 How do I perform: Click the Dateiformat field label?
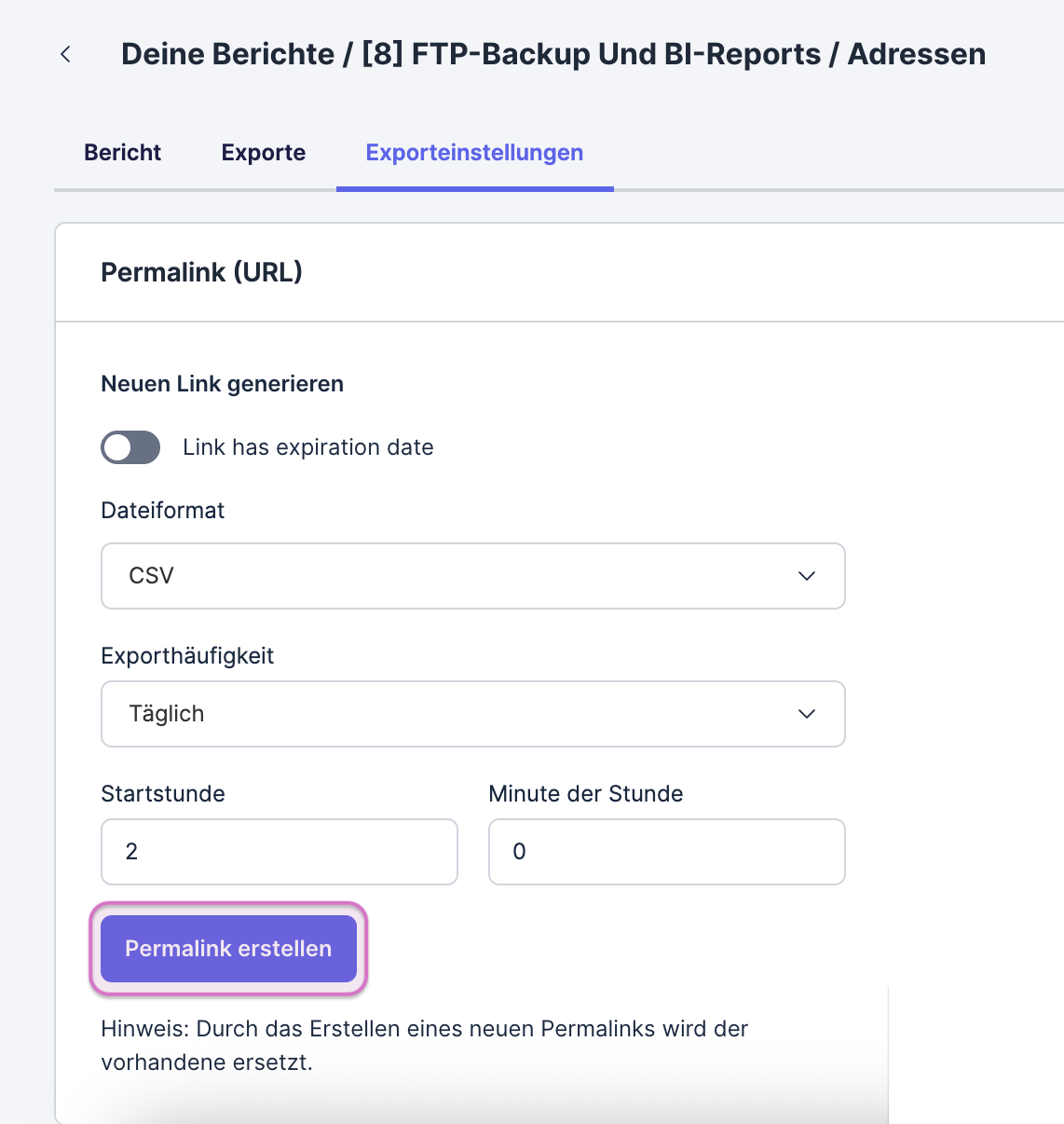(x=163, y=511)
